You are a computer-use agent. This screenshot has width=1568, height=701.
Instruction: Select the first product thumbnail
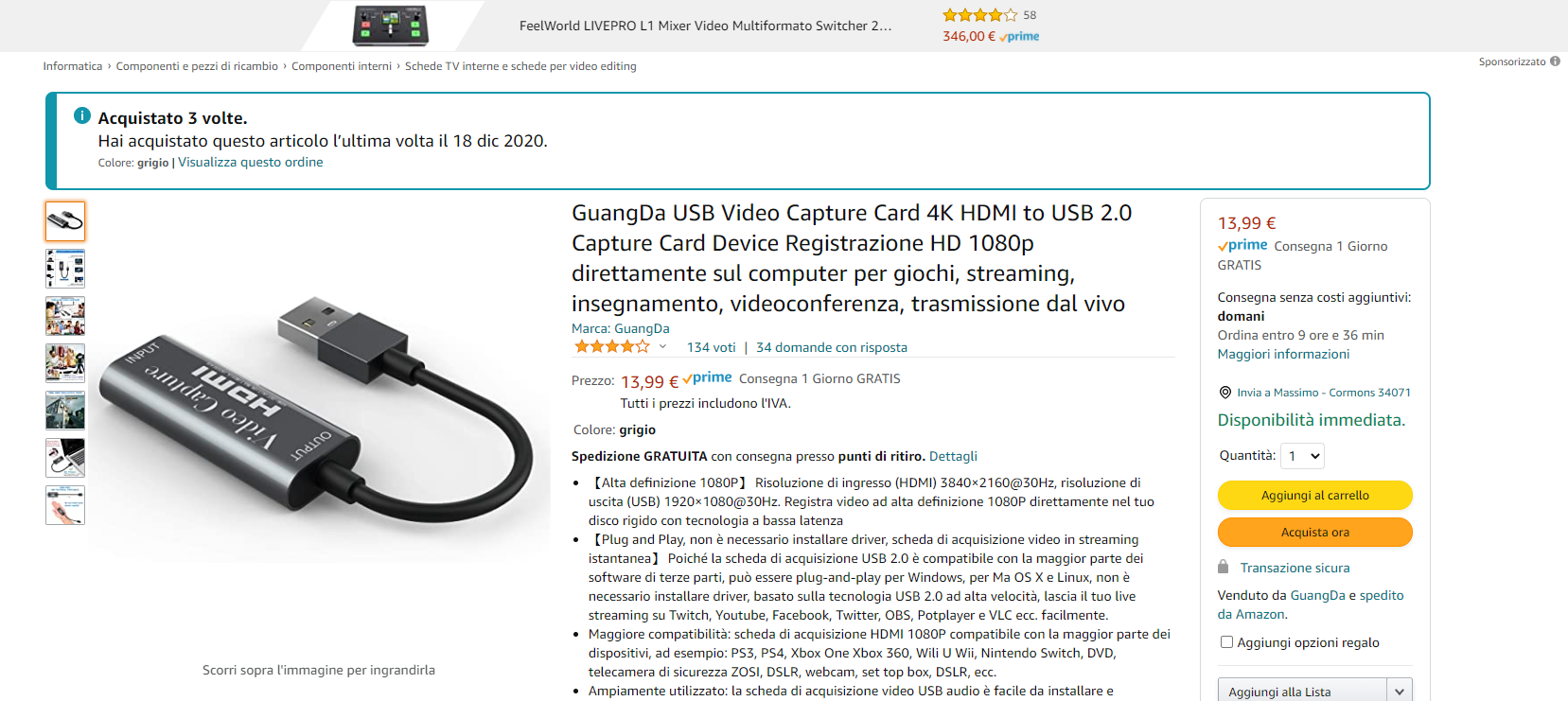65,221
